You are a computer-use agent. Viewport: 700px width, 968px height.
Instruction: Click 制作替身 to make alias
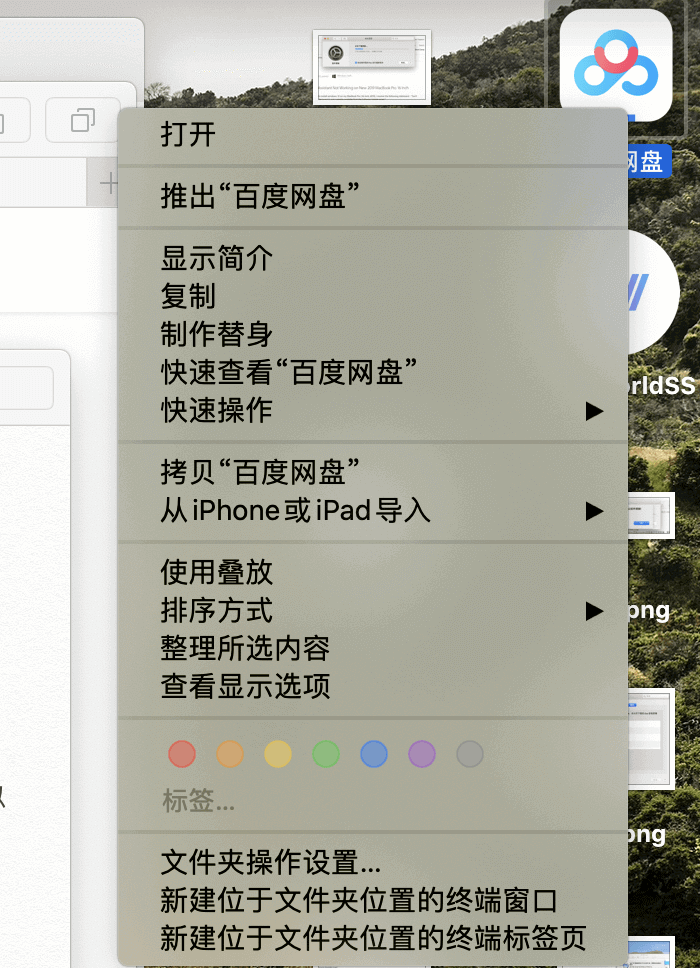point(217,334)
